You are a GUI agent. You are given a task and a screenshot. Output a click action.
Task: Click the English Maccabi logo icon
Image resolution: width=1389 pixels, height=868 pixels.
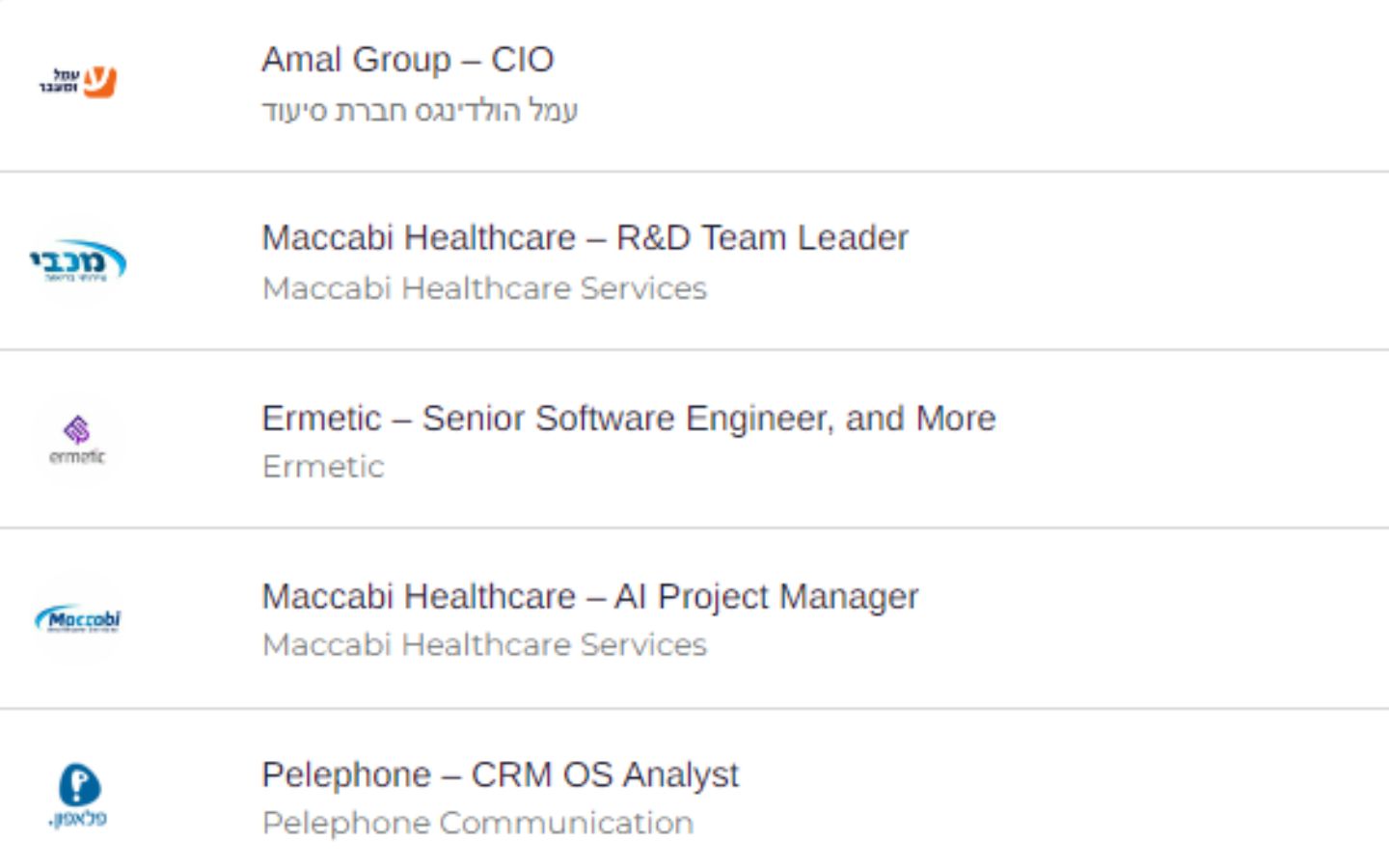(78, 618)
